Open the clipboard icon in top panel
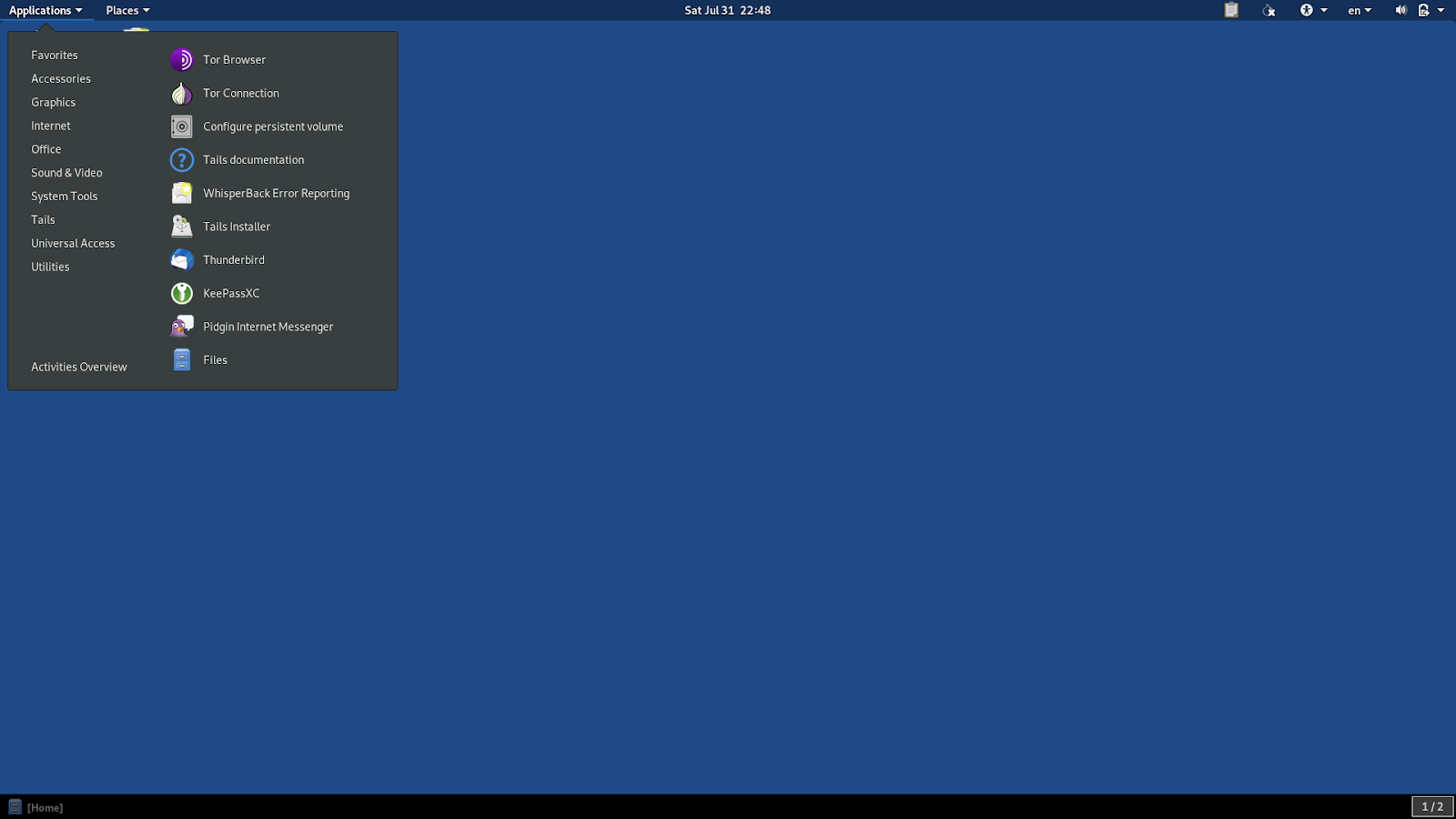 [1231, 10]
